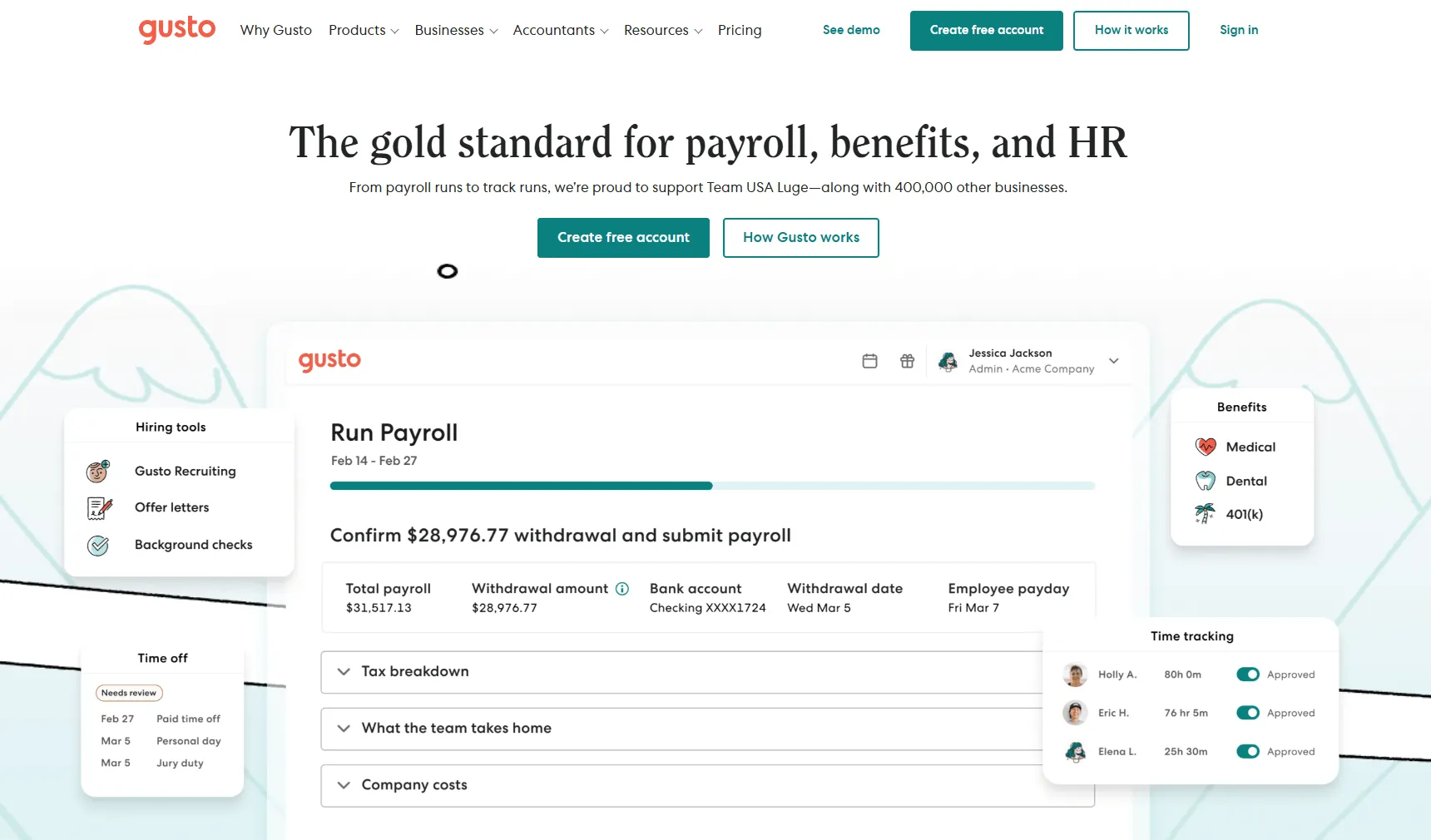Toggle Holly A. approved switch
This screenshot has height=840, width=1431.
tap(1247, 674)
